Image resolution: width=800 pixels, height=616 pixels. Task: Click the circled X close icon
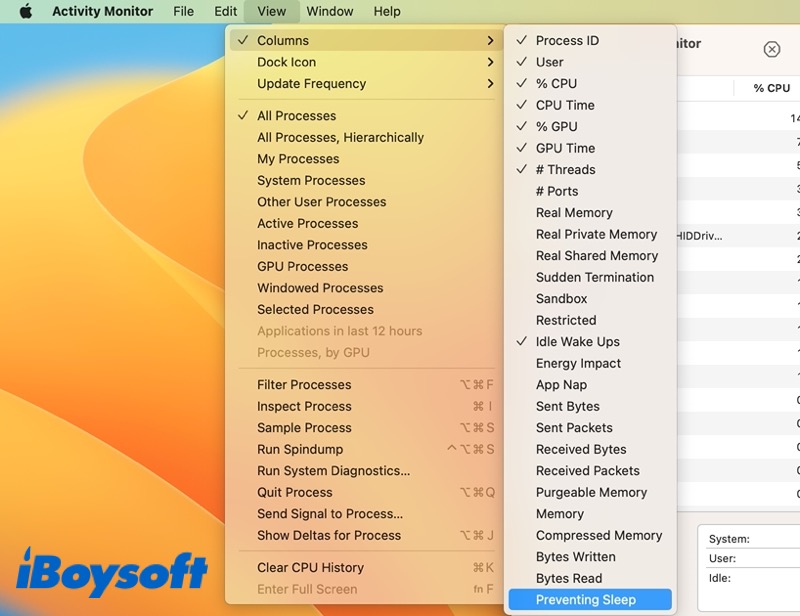[x=771, y=49]
